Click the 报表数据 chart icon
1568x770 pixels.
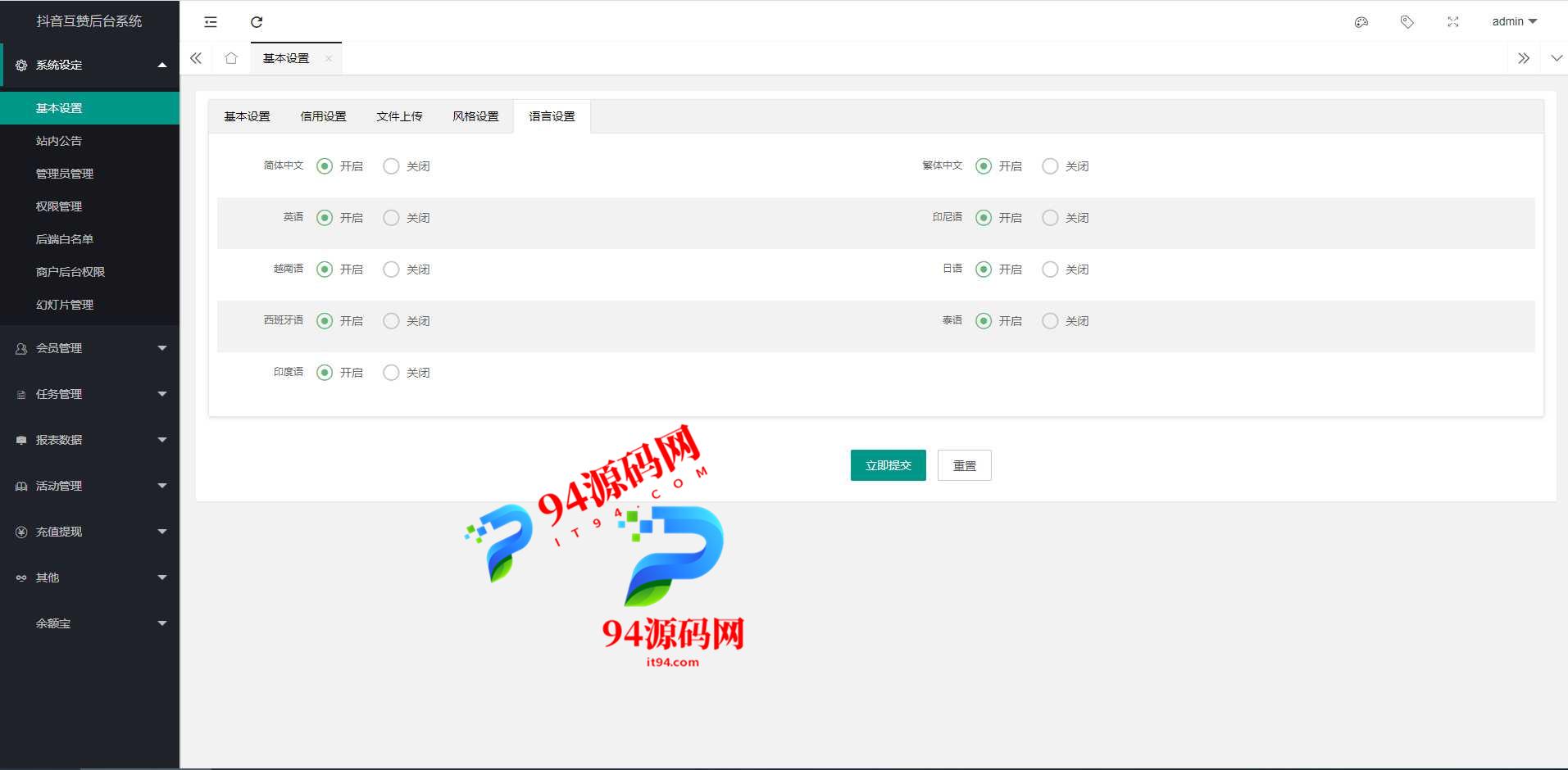[21, 440]
